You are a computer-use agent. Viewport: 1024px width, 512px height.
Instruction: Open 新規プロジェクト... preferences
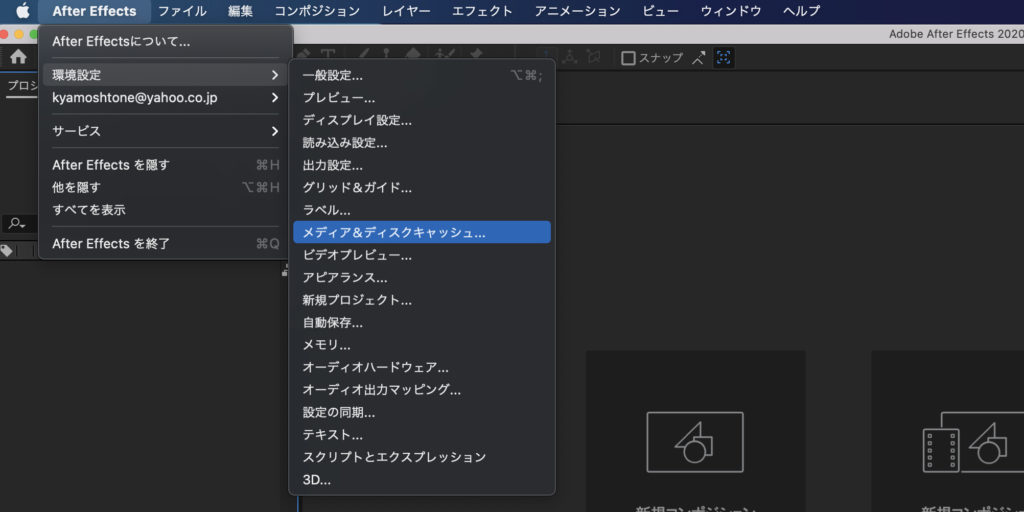422,300
